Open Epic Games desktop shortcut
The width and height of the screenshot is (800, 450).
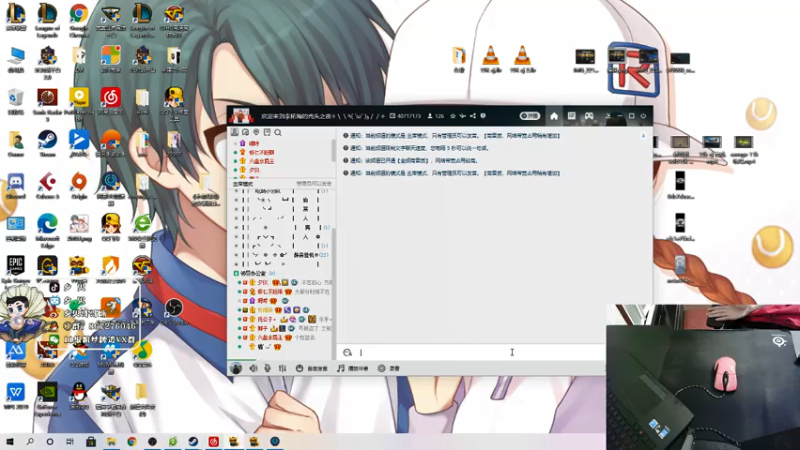(16, 269)
